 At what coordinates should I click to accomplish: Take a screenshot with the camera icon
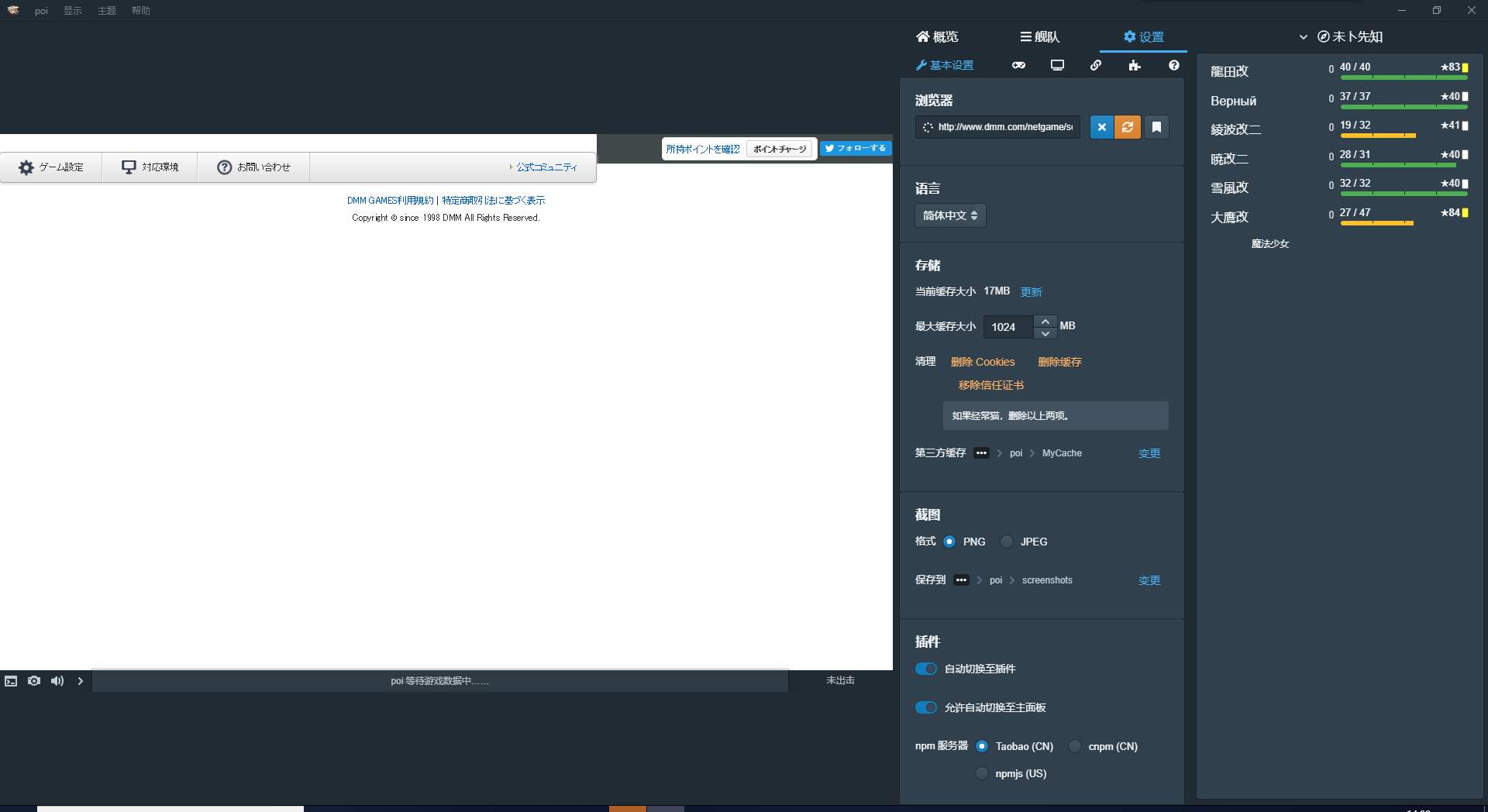(x=34, y=681)
